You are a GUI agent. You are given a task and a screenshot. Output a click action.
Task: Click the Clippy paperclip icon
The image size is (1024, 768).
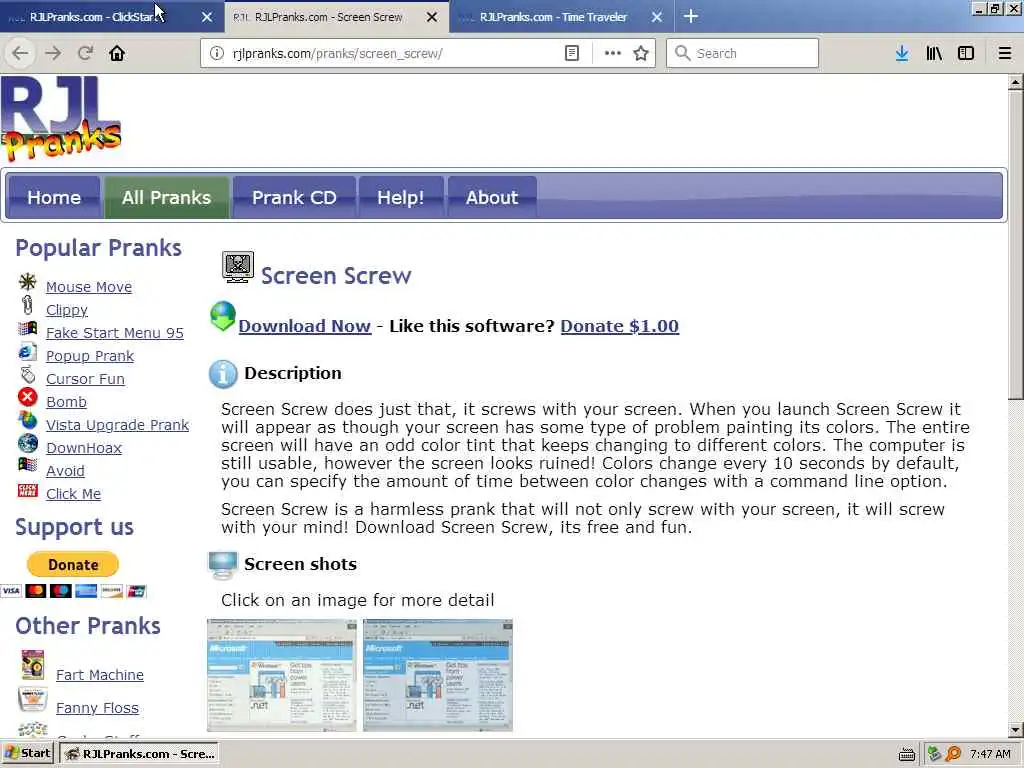(27, 305)
